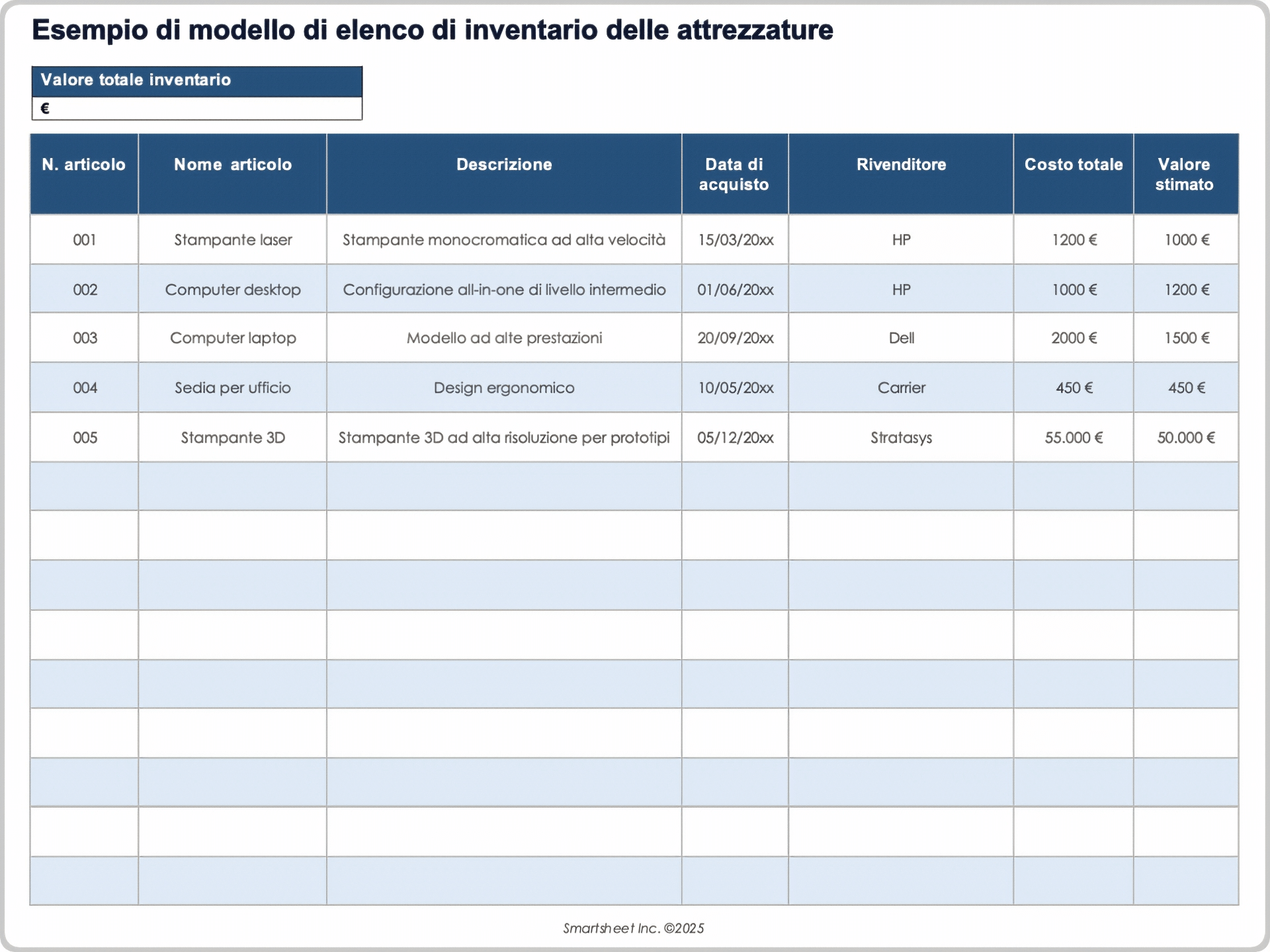This screenshot has height=952, width=1270.
Task: Click the Design ergonomico description cell
Action: click(x=504, y=388)
